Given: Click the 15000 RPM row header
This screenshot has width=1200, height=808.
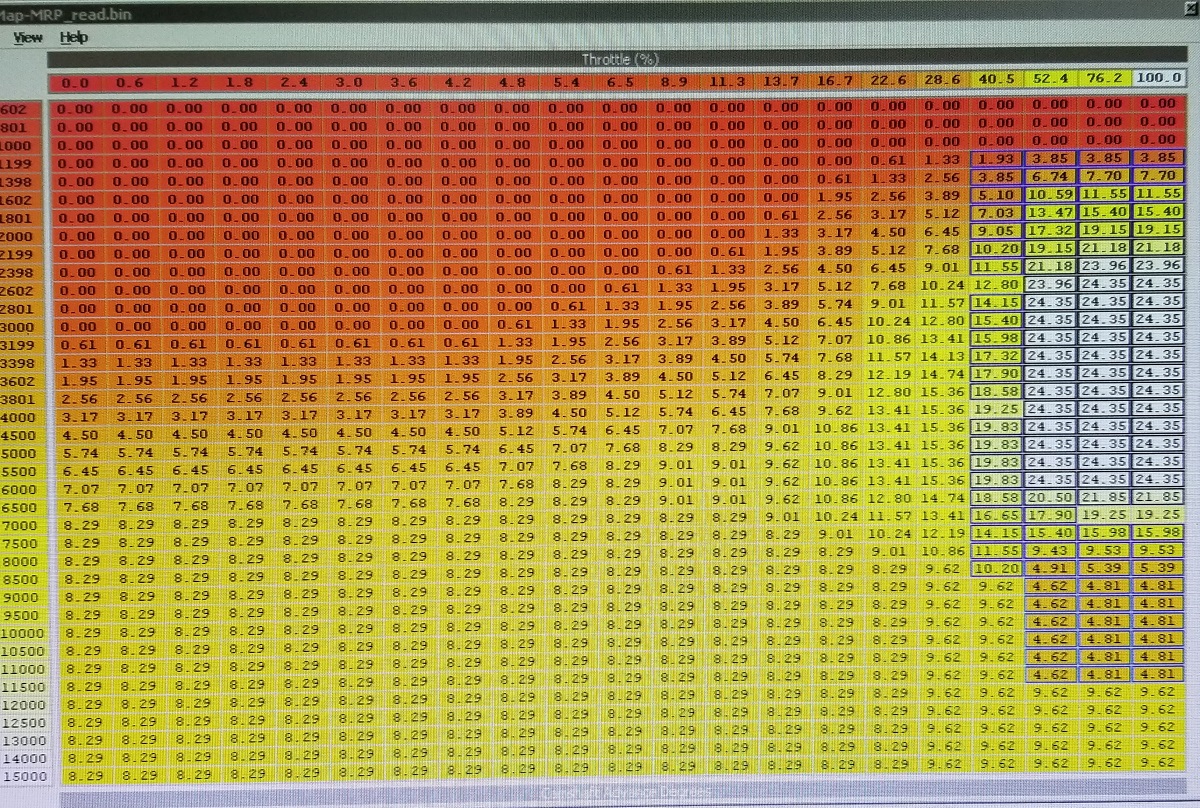Looking at the screenshot, I should point(23,776).
